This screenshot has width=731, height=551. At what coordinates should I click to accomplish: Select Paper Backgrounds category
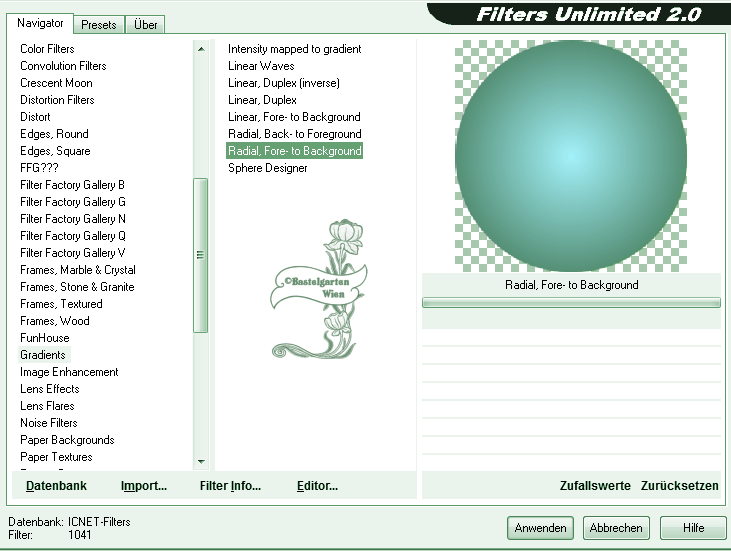click(x=67, y=440)
